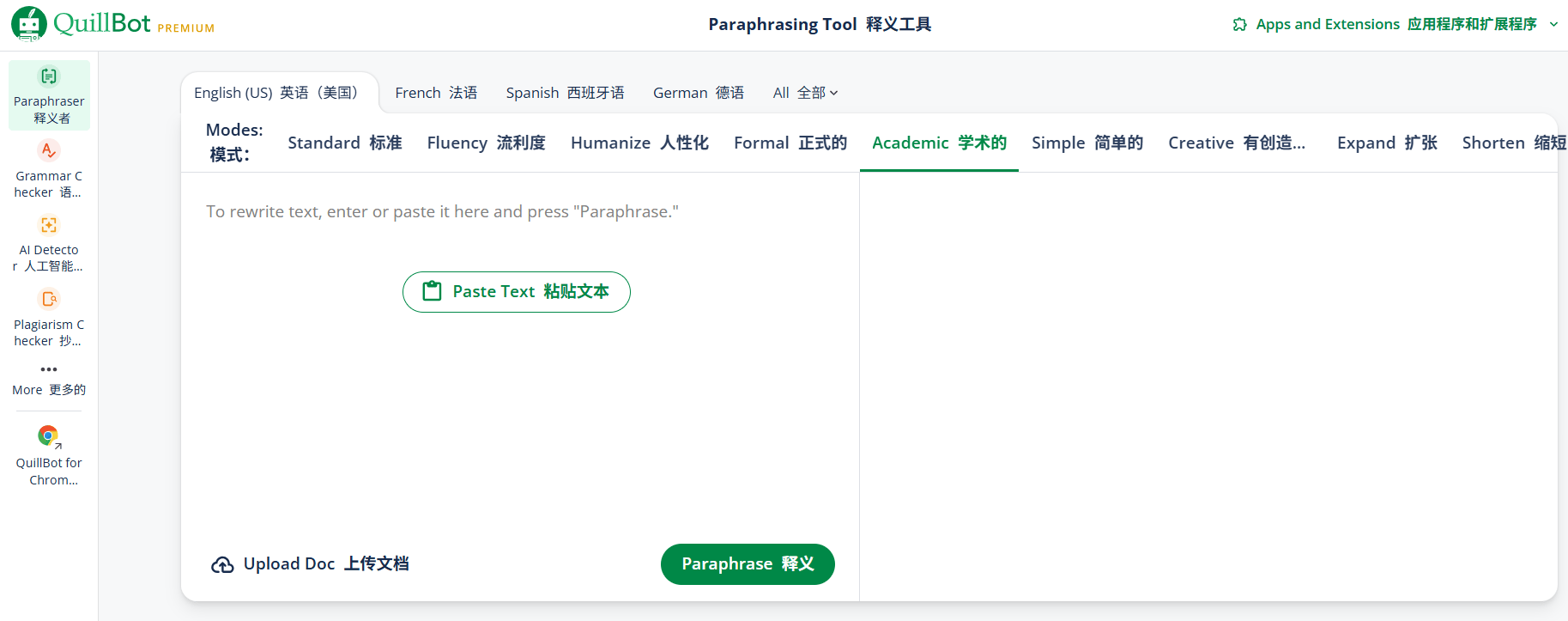Select the Creative mode
Viewport: 1568px width, 621px height.
click(1237, 143)
